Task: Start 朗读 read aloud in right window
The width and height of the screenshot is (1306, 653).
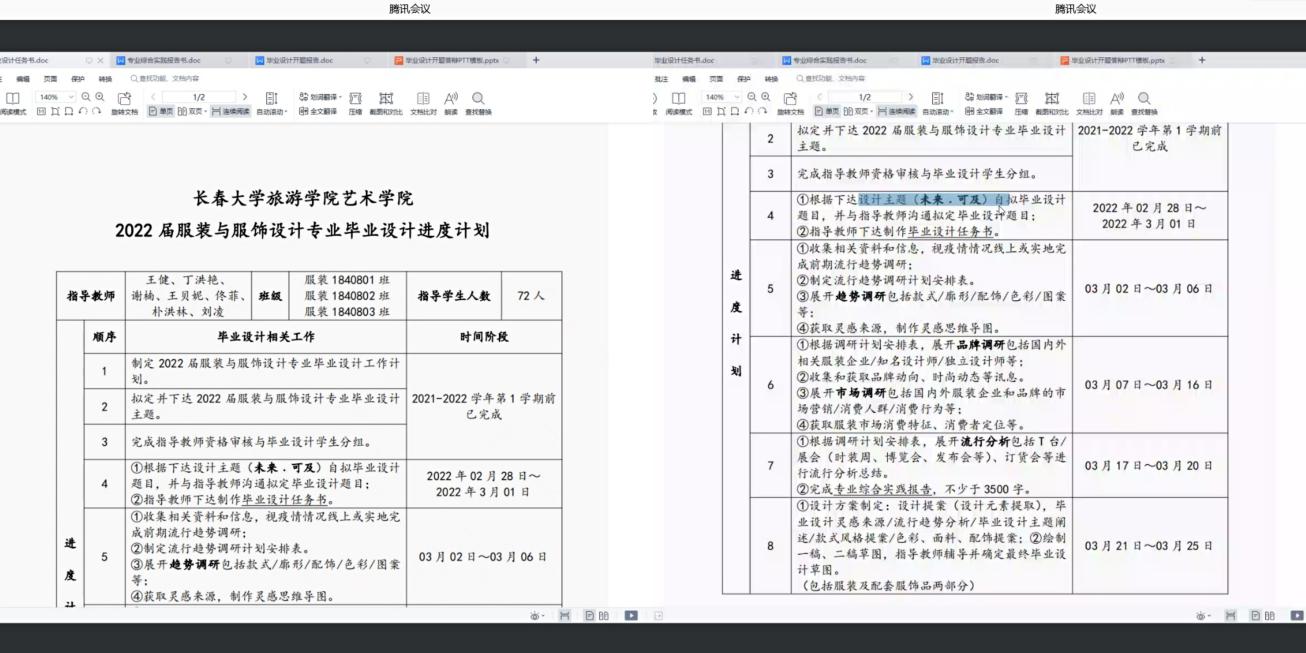Action: point(1117,102)
